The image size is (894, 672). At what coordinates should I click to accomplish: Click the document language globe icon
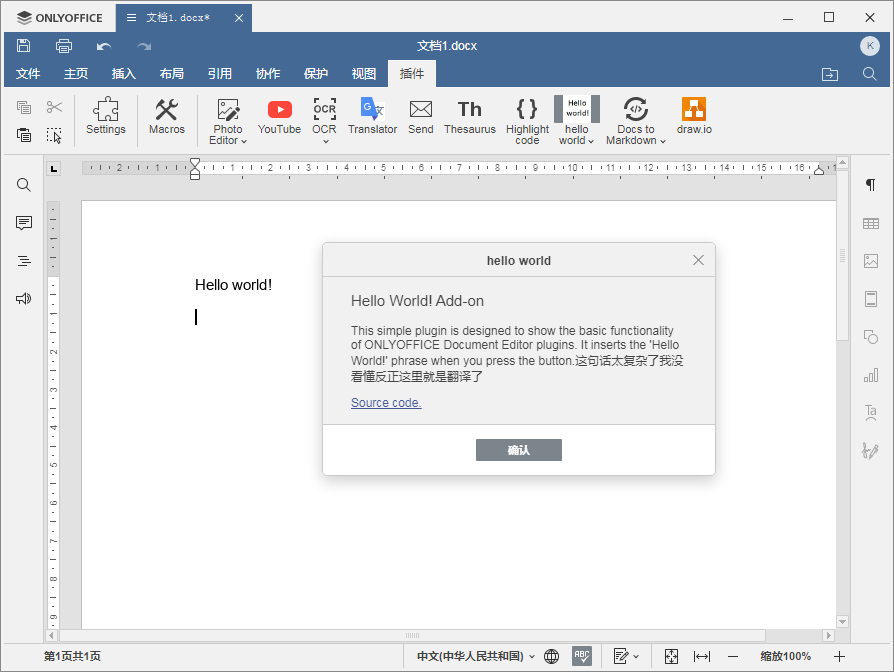point(551,657)
